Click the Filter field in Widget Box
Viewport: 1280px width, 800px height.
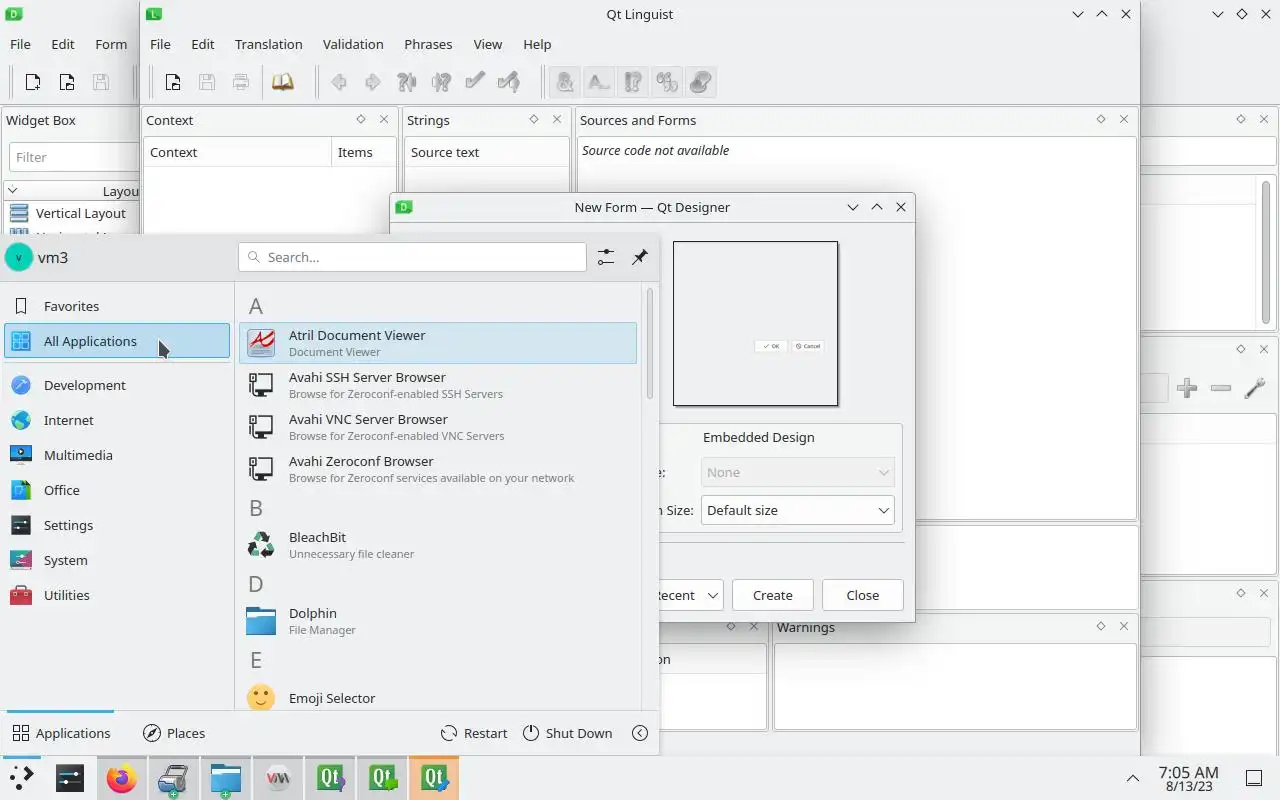75,157
